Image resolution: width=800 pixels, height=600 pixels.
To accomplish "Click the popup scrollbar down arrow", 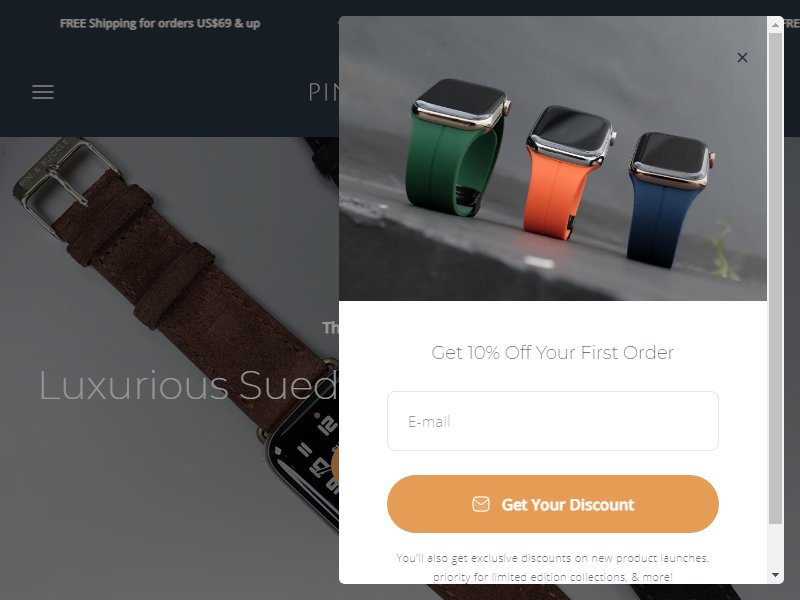I will (x=775, y=575).
